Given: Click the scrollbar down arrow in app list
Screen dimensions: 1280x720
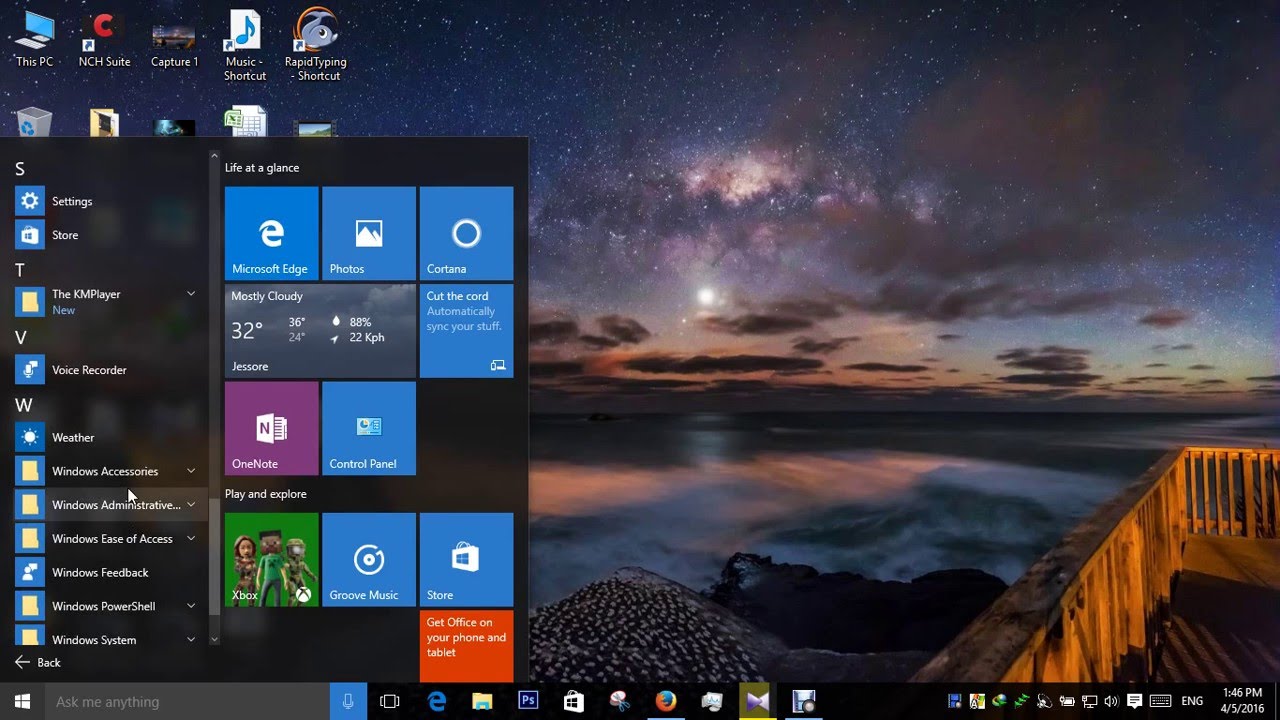Looking at the screenshot, I should [x=214, y=638].
